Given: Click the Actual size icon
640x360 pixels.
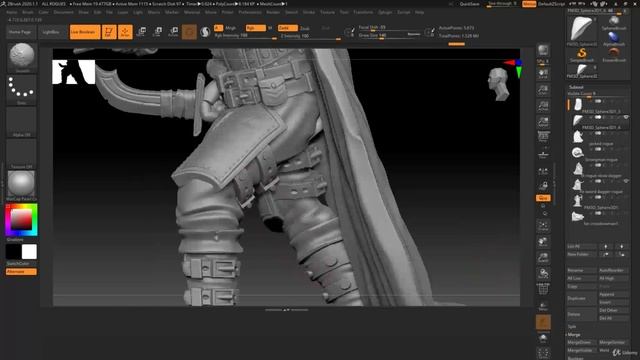Looking at the screenshot, I should [543, 106].
